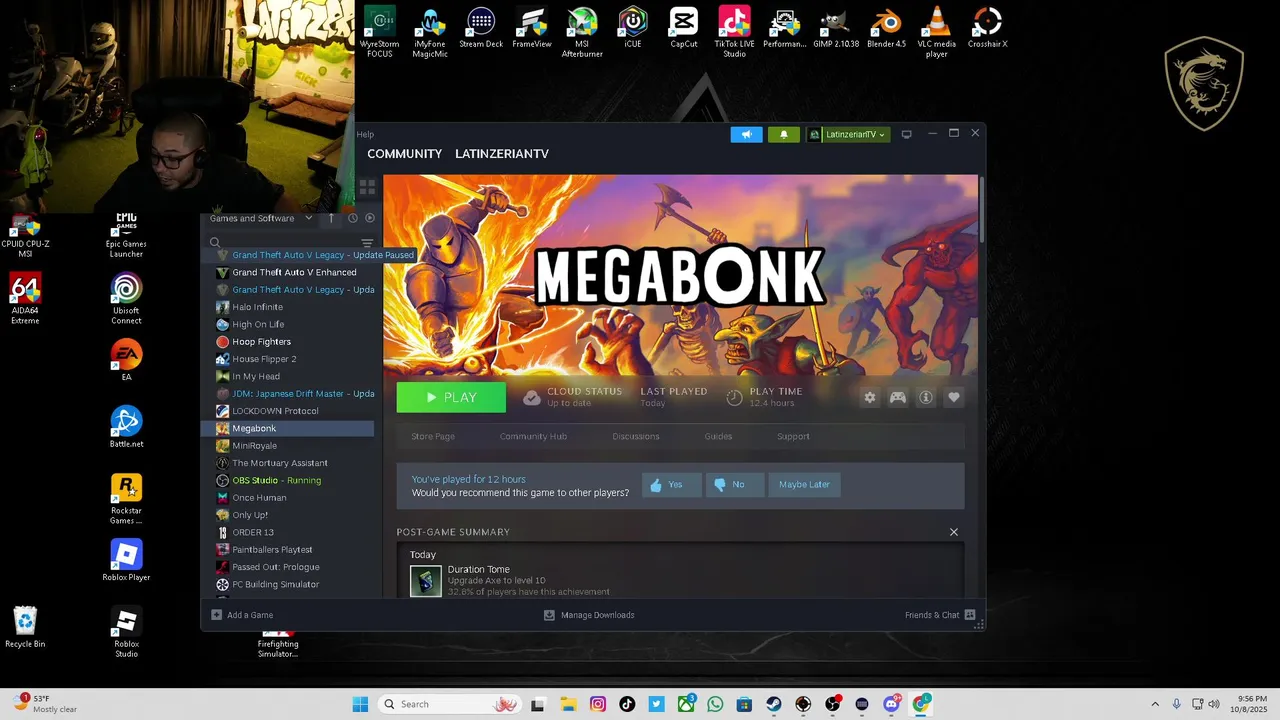
Task: Click the library sort arrow button
Action: tap(331, 218)
